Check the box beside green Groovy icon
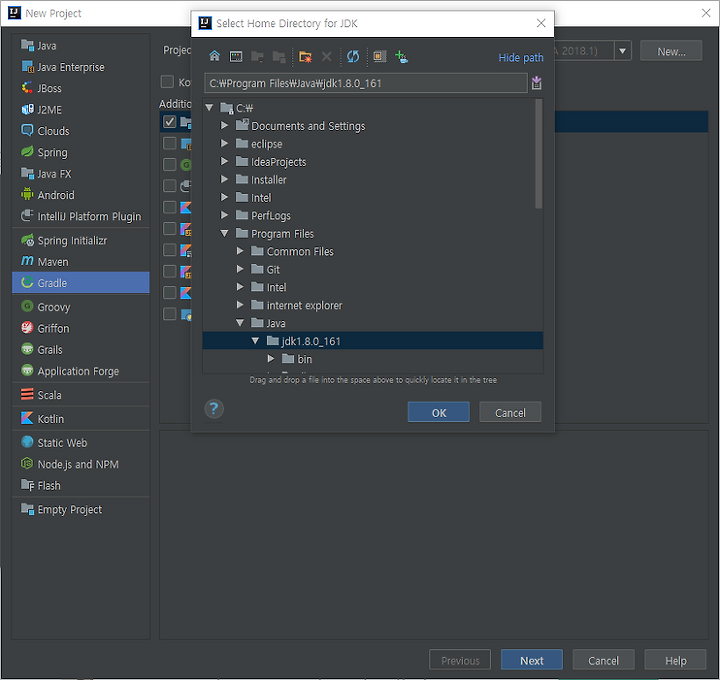Screen dimensions: 720x680 169,164
